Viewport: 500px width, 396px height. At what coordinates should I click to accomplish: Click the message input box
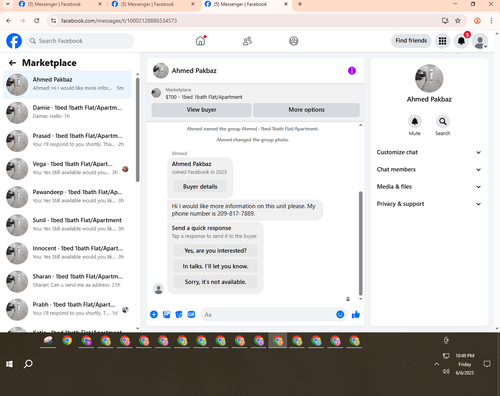click(x=273, y=314)
